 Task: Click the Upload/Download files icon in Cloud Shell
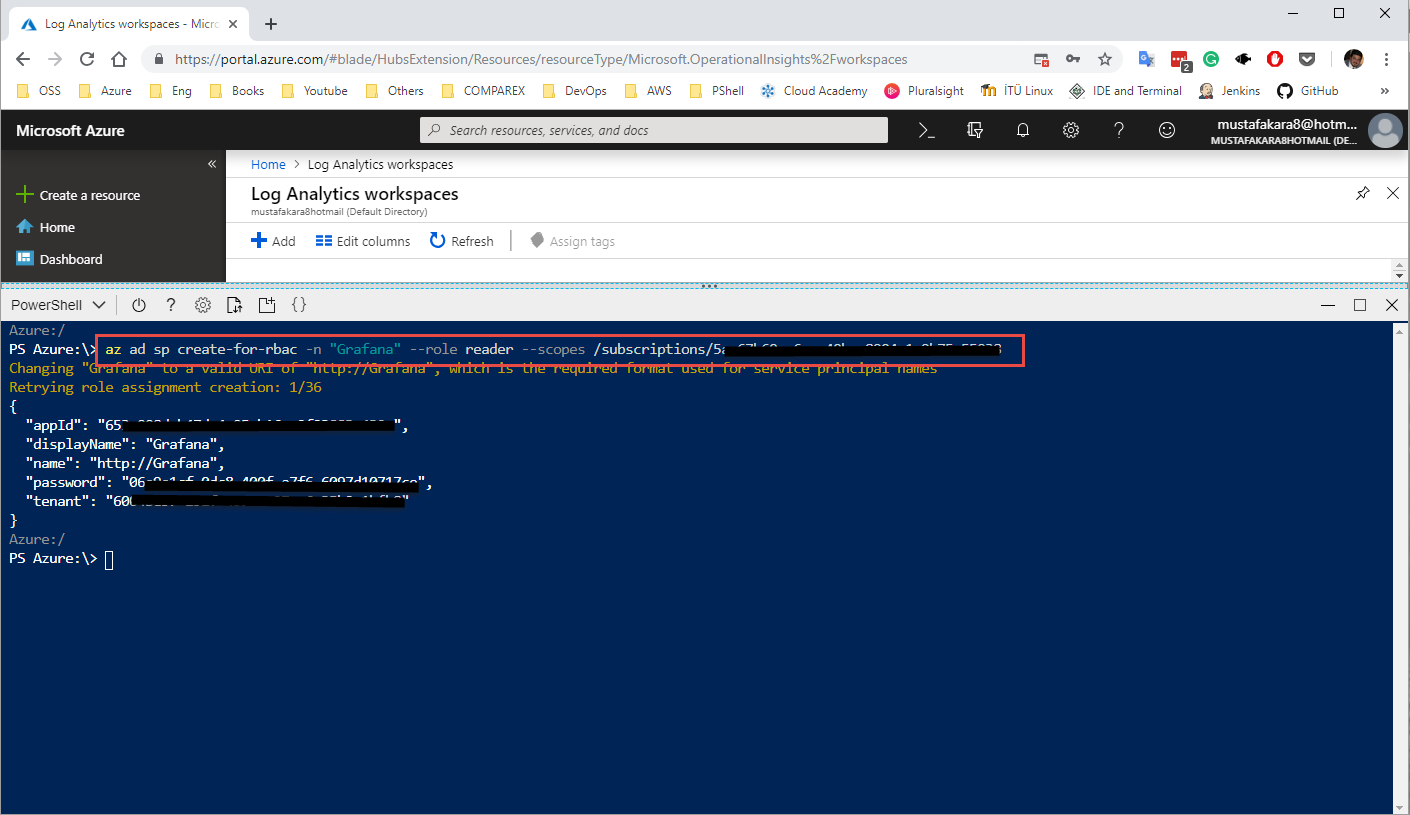(235, 305)
